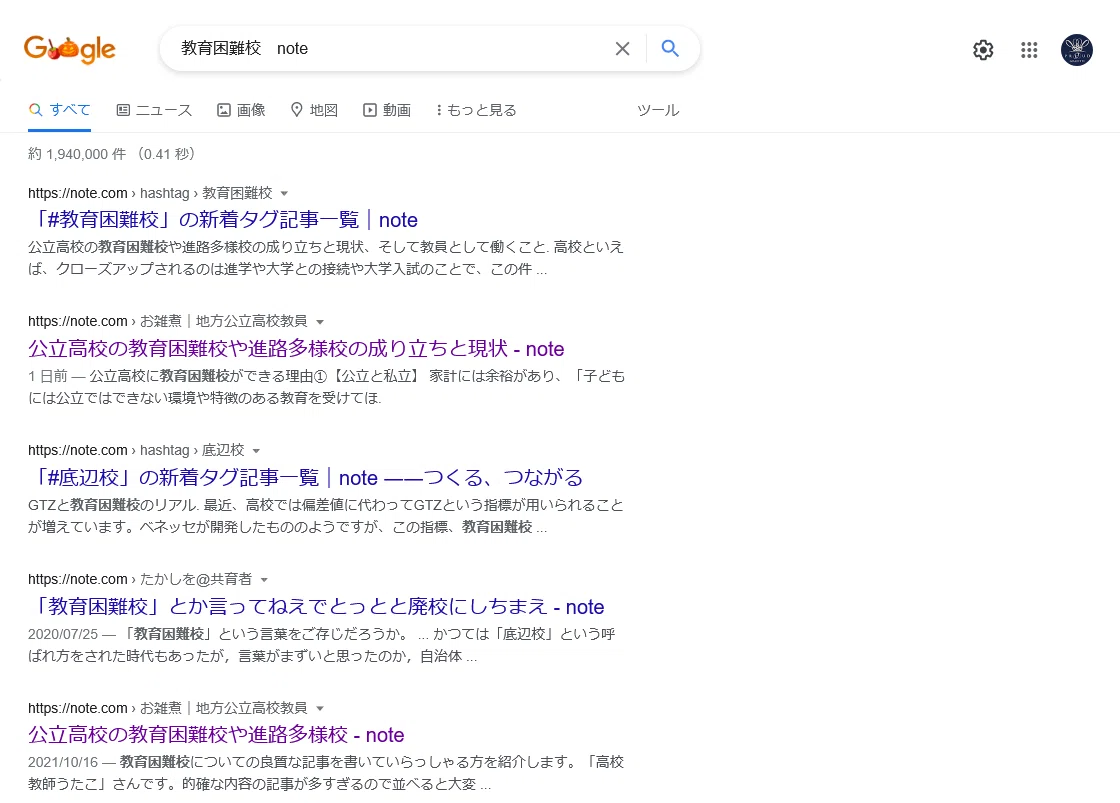
Task: Click the Google logo to go home
Action: [x=69, y=49]
